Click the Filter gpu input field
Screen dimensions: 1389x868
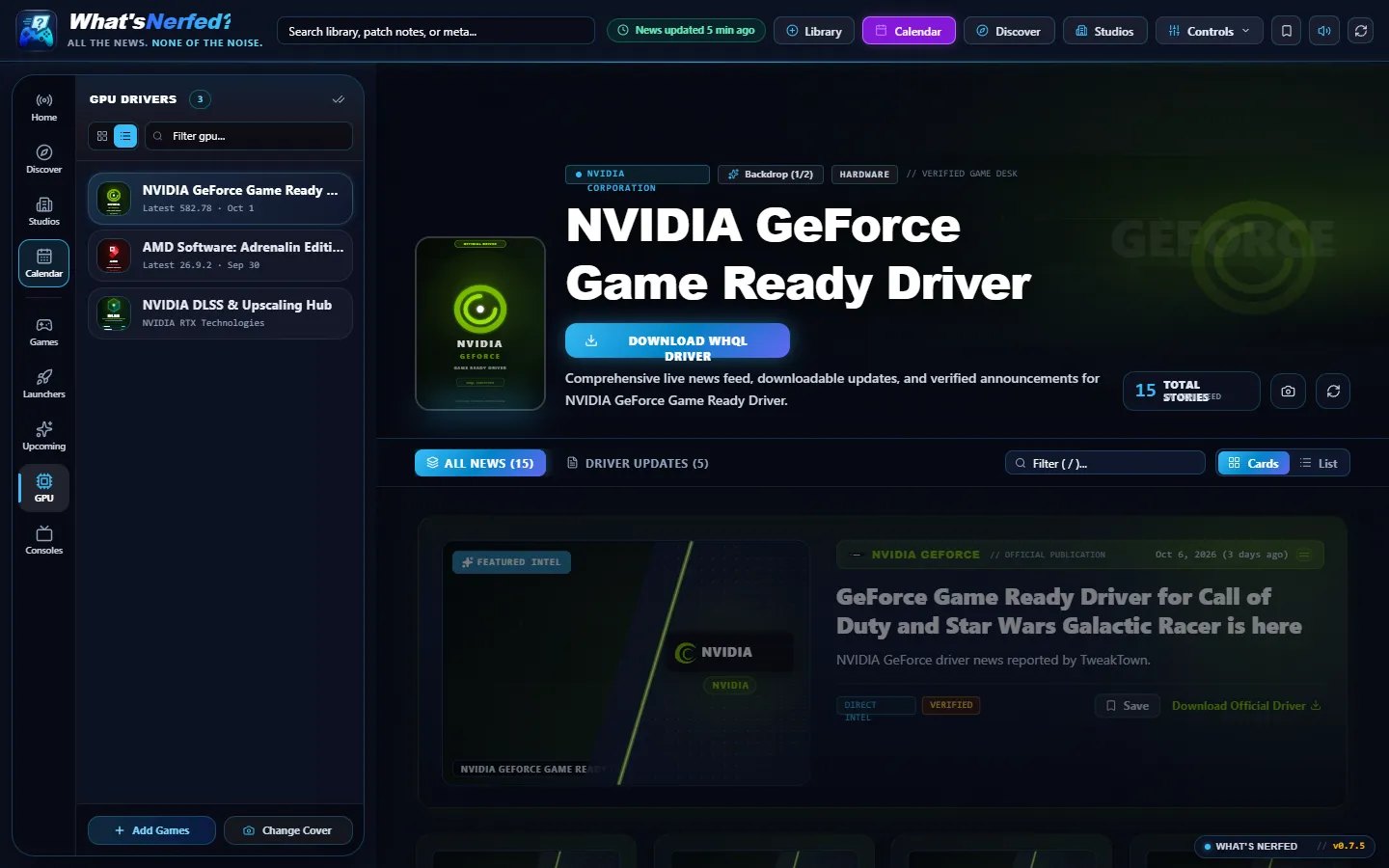point(249,136)
